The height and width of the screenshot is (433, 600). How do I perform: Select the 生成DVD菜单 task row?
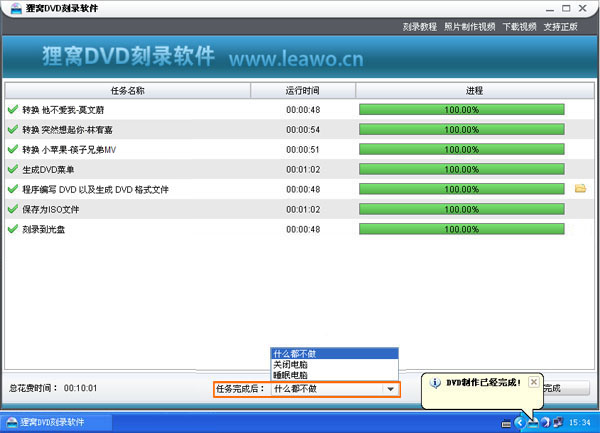[300, 169]
